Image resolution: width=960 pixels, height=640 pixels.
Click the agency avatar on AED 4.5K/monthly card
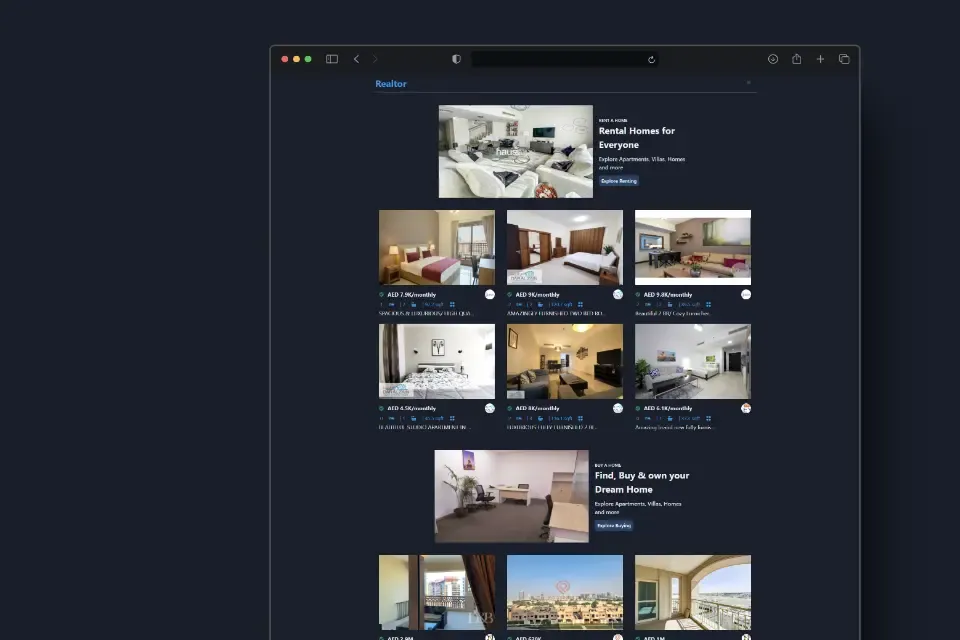[490, 408]
